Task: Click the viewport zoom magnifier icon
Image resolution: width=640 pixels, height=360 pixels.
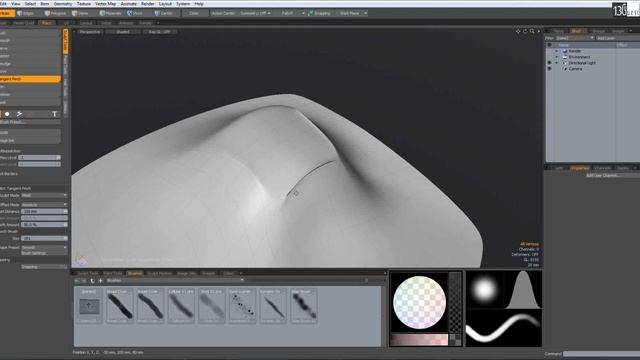Action: point(532,31)
